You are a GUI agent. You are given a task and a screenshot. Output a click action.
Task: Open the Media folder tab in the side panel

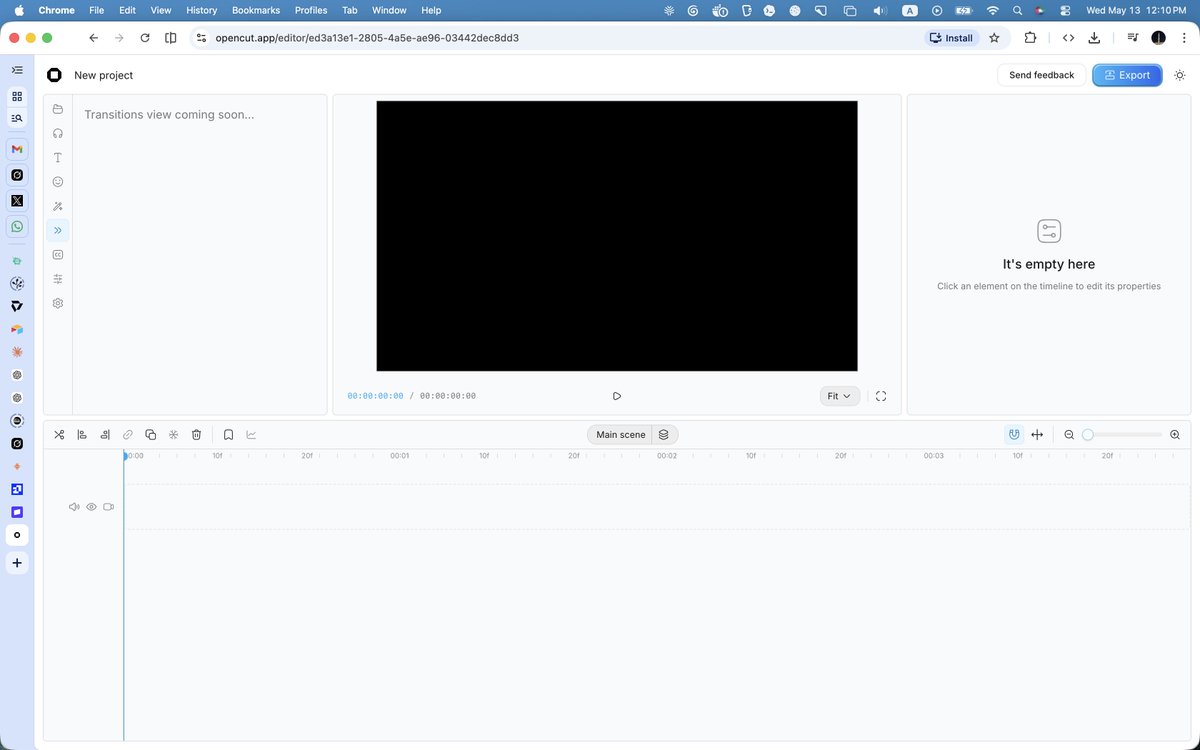[58, 109]
